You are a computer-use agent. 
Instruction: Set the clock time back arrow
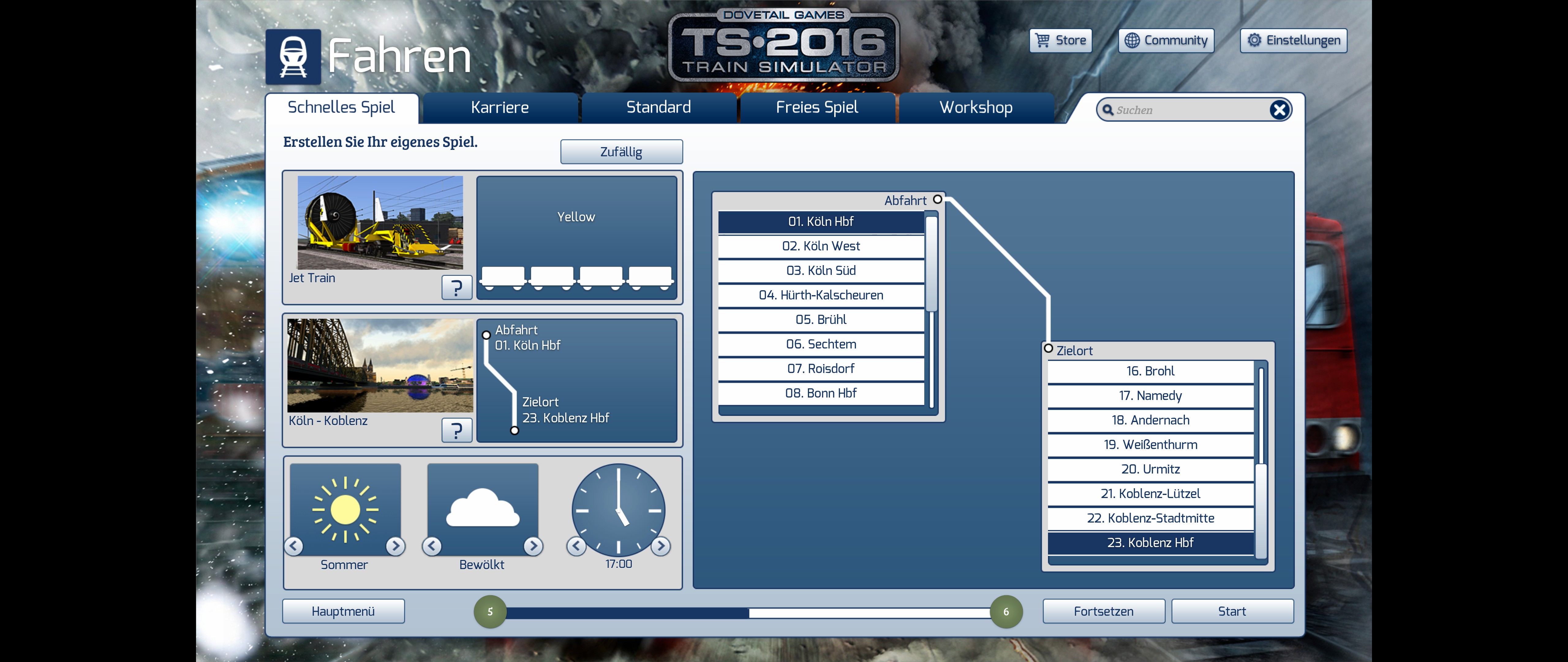coord(576,546)
